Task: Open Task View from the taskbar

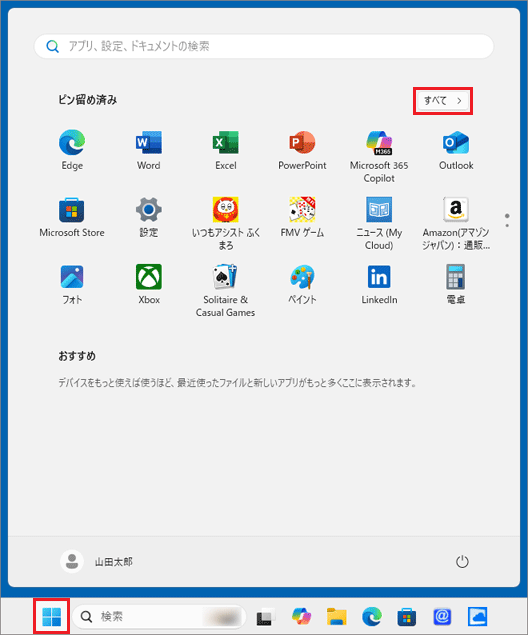Action: coord(265,617)
